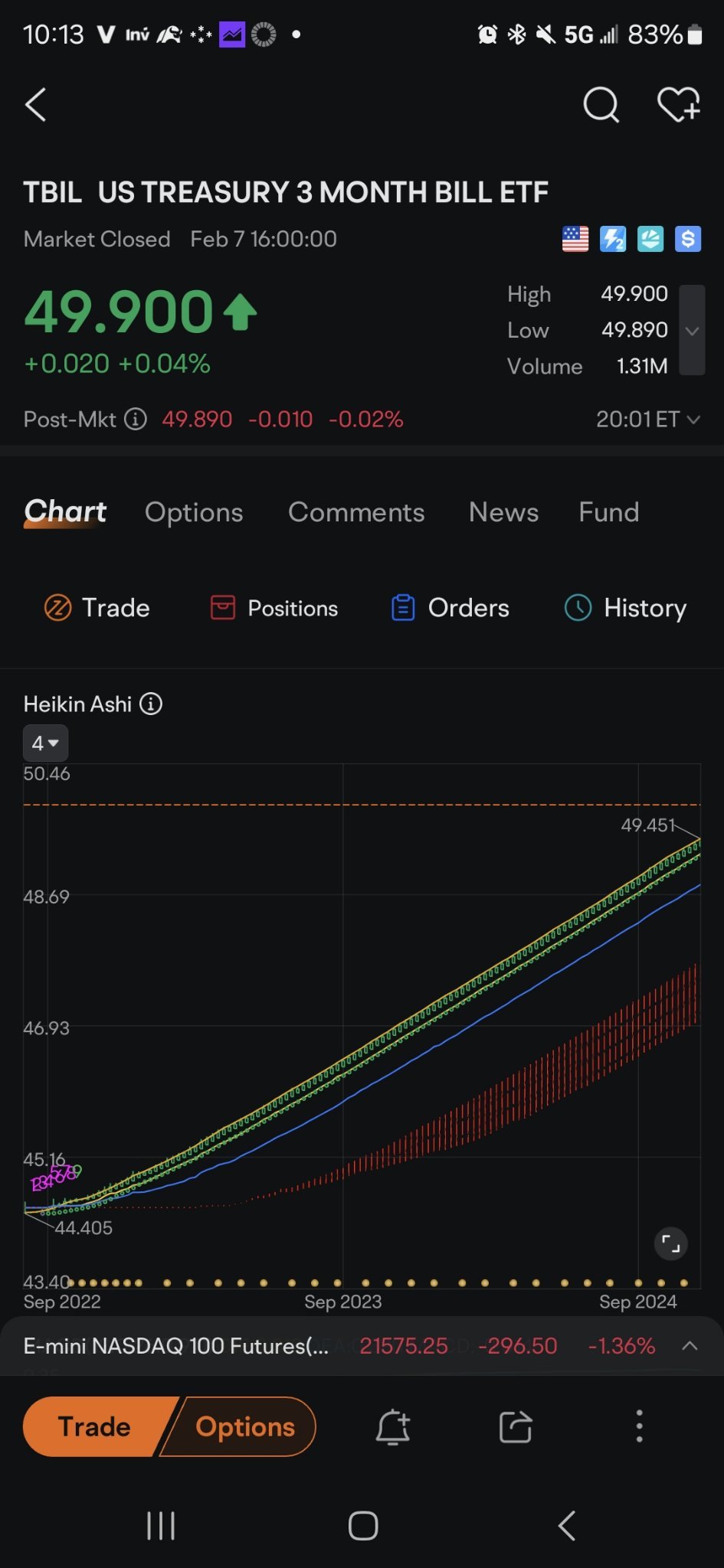
Task: Expand chart to fullscreen
Action: click(x=670, y=1243)
